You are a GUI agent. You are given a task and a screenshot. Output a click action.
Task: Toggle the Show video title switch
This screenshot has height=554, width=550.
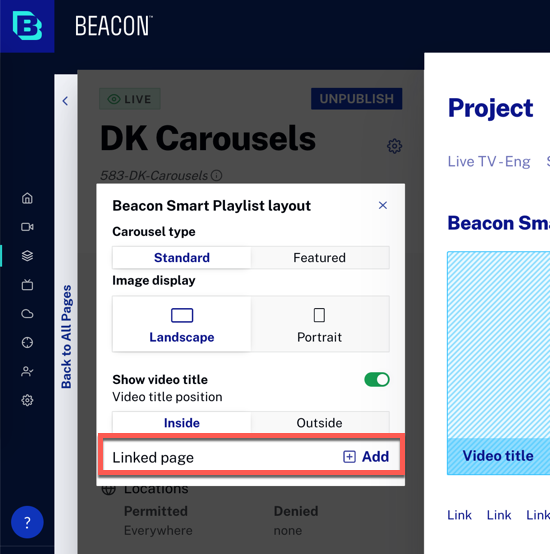click(x=377, y=380)
